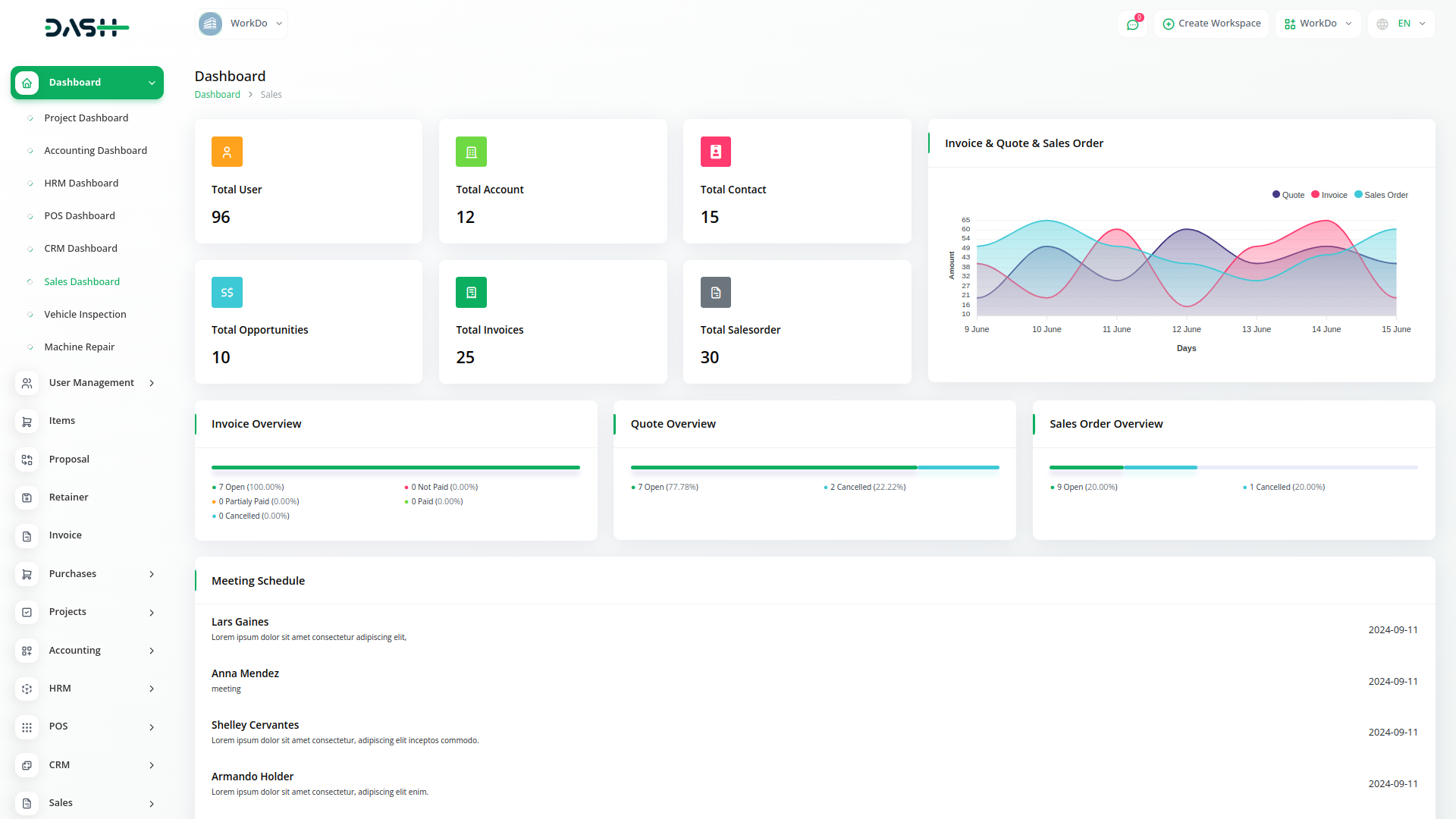Toggle Quote series in chart legend
The height and width of the screenshot is (819, 1456).
[1288, 195]
